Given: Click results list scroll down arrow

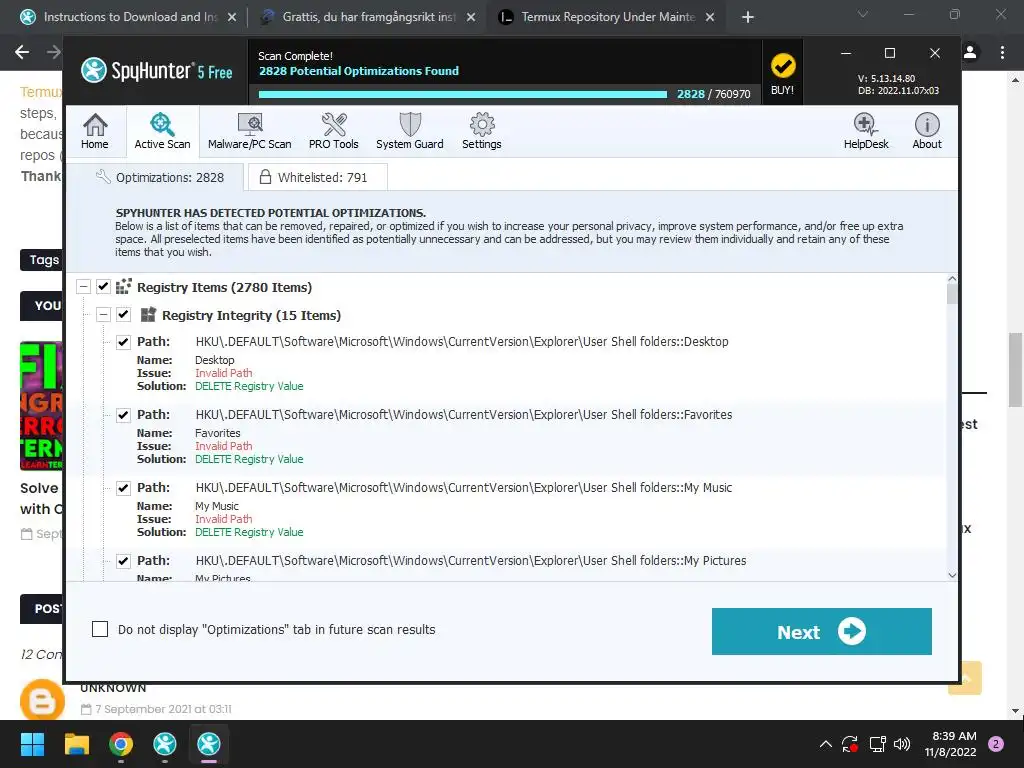Looking at the screenshot, I should (x=952, y=575).
